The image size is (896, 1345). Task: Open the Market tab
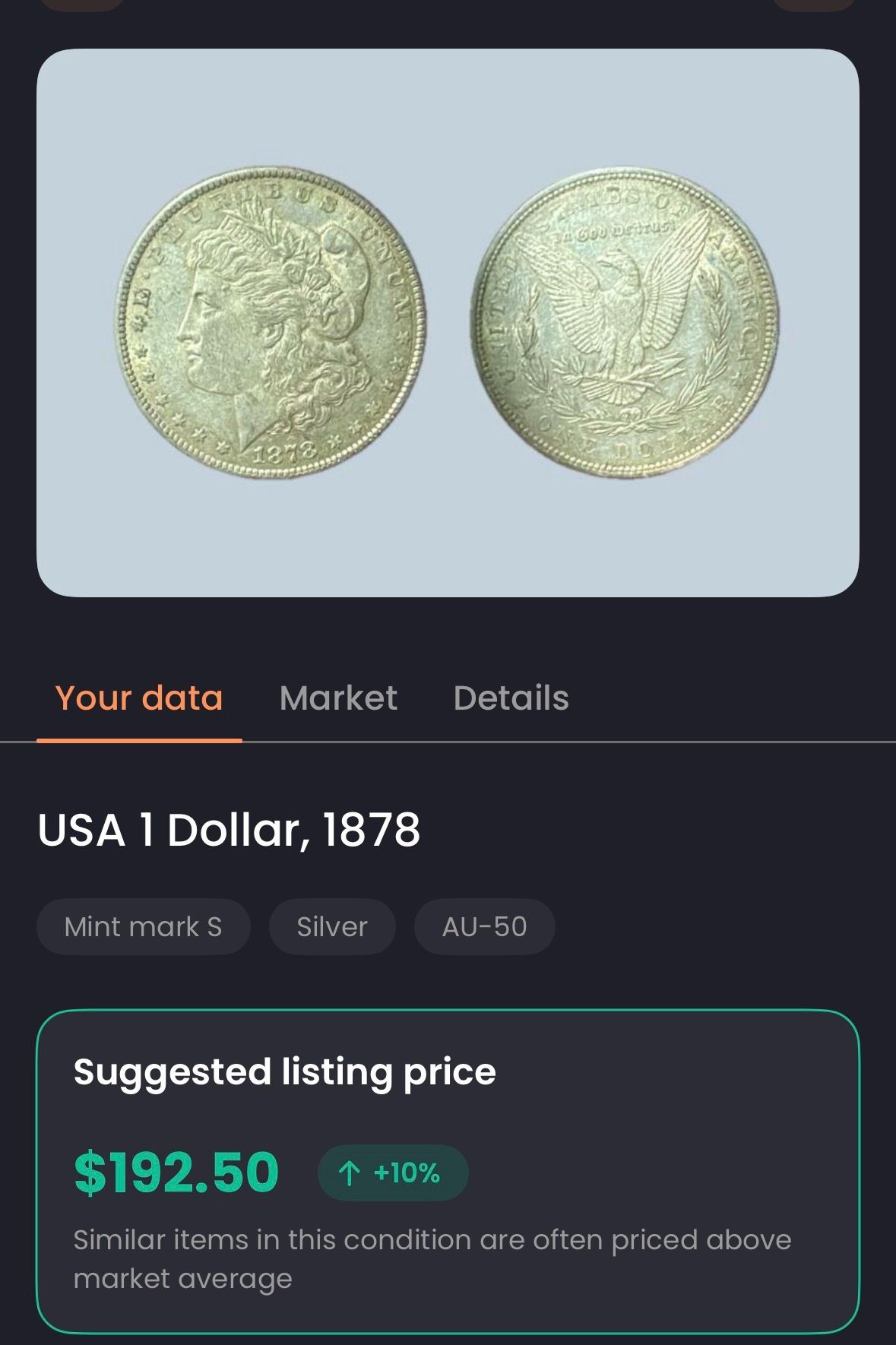[x=338, y=698]
